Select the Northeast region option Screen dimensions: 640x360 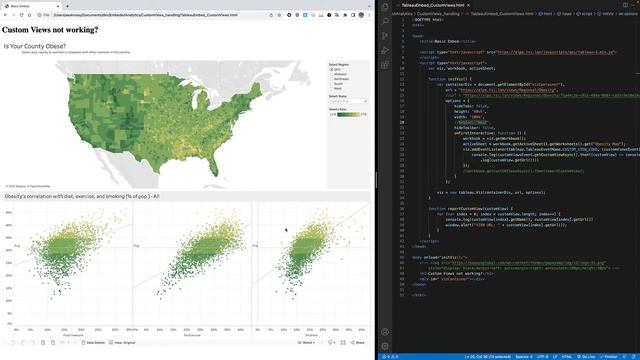point(339,79)
